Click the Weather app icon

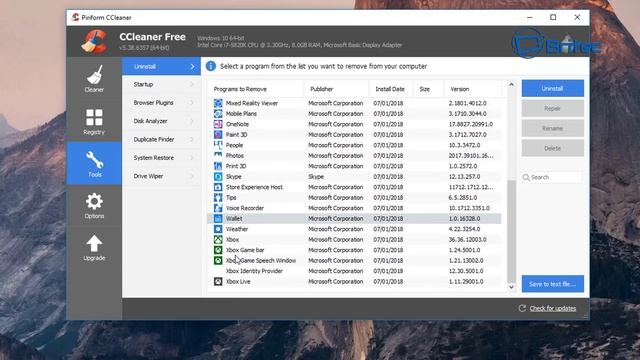[x=218, y=229]
